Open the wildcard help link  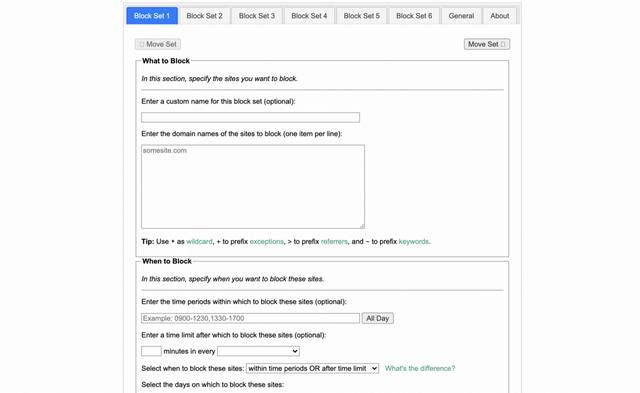(x=199, y=242)
